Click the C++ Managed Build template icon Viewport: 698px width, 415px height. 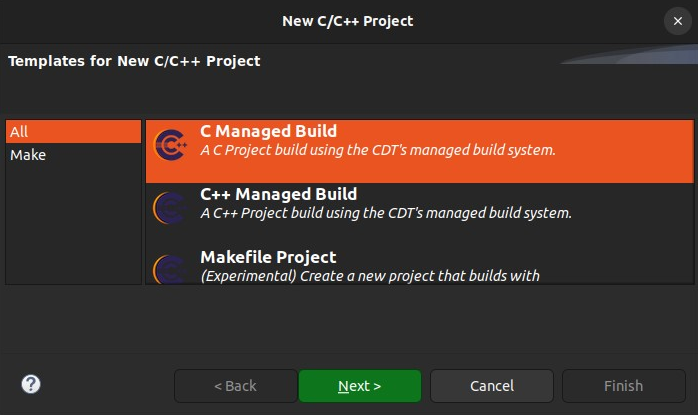[170, 208]
